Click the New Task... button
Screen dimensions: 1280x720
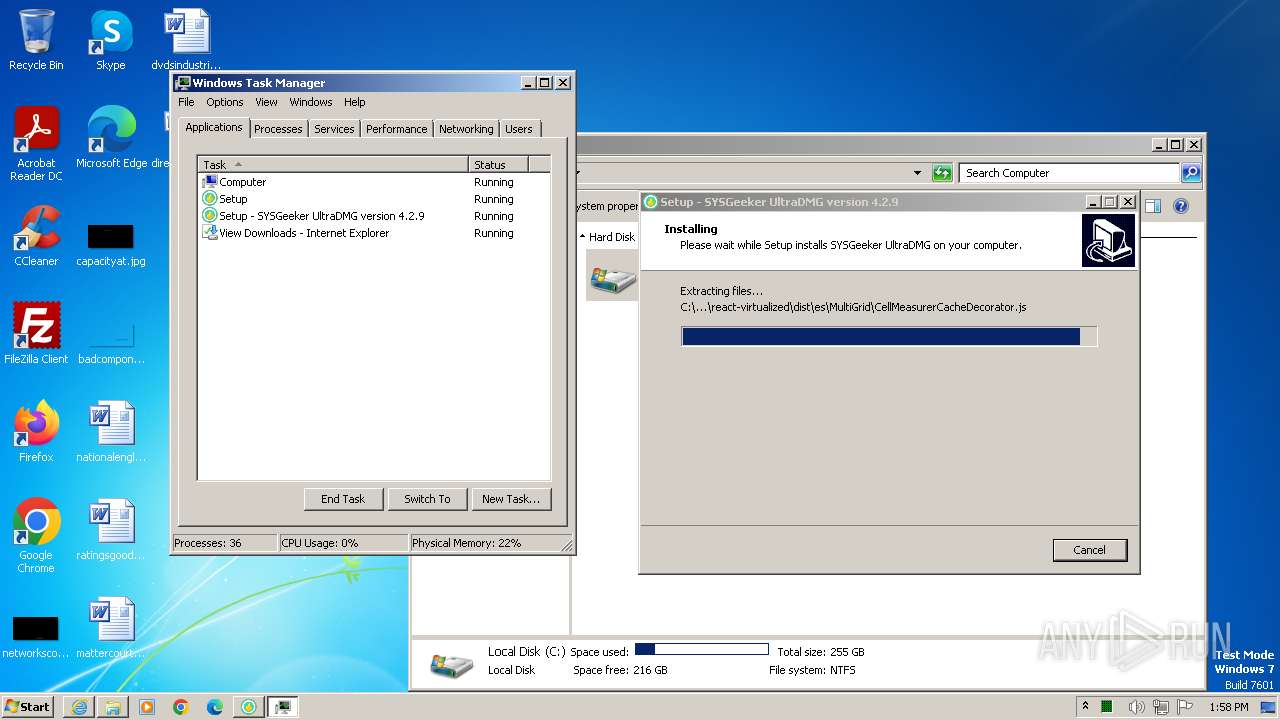pos(511,499)
